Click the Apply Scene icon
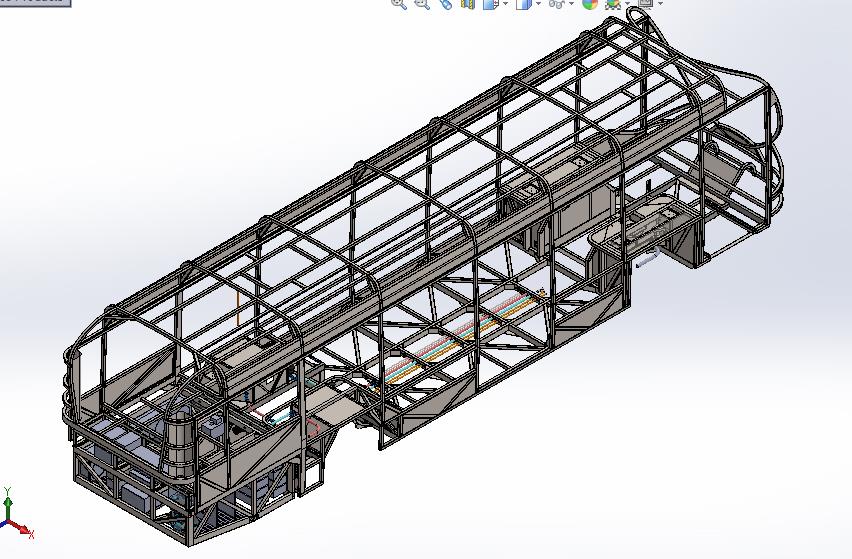The width and height of the screenshot is (852, 559). point(613,3)
